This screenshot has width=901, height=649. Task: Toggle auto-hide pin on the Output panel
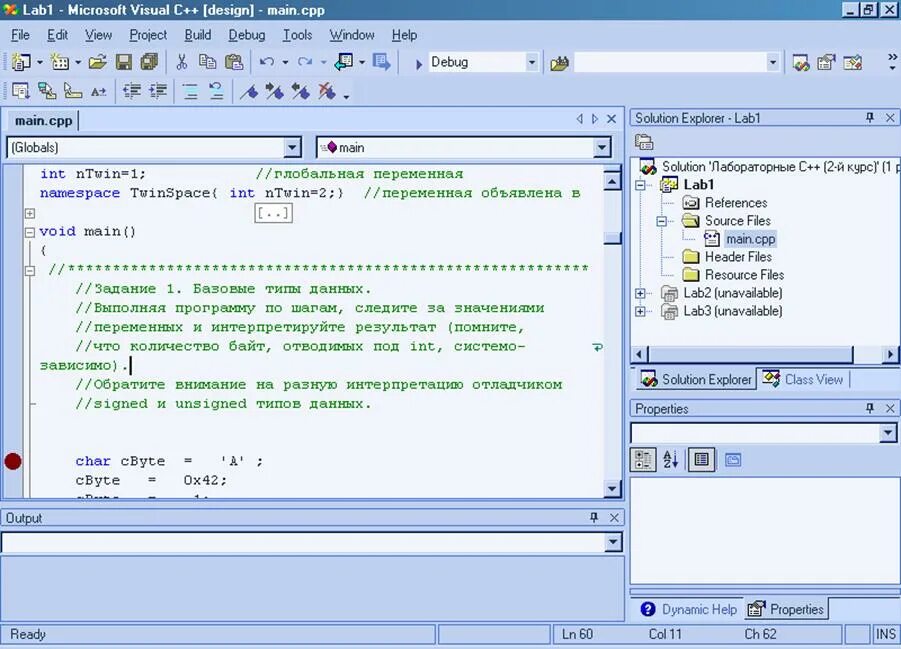tap(594, 517)
